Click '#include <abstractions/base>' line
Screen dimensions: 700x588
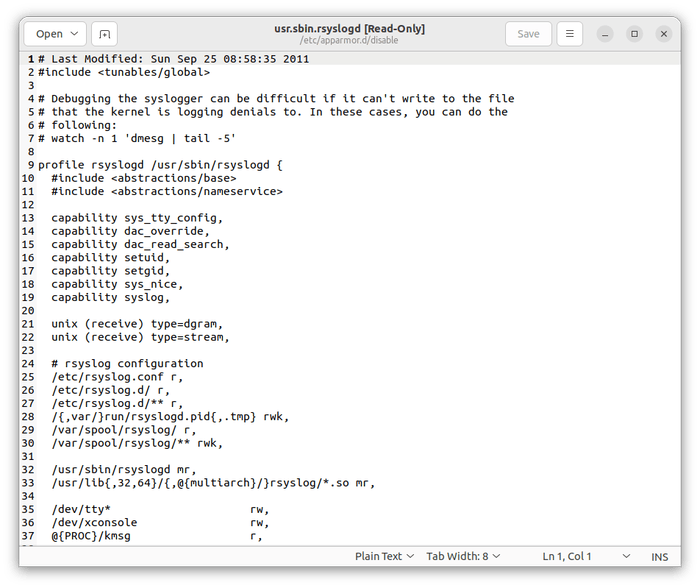(144, 178)
